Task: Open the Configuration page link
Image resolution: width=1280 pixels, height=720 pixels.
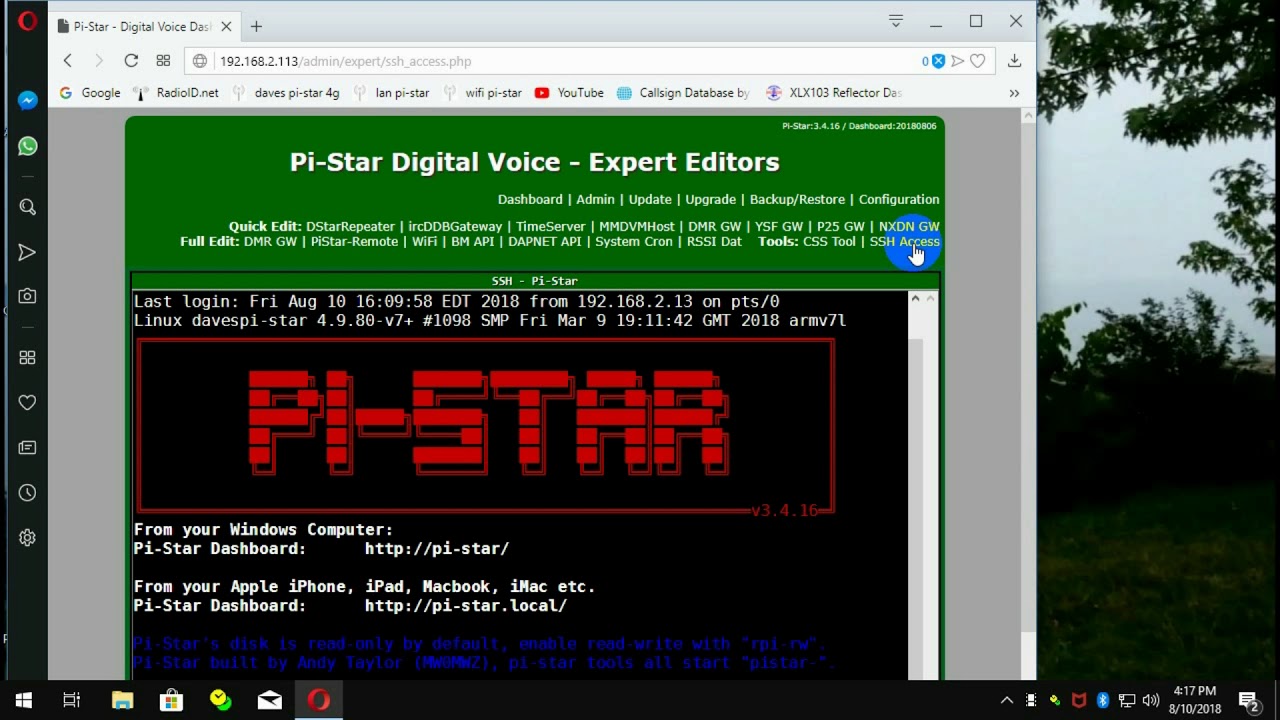Action: (899, 200)
